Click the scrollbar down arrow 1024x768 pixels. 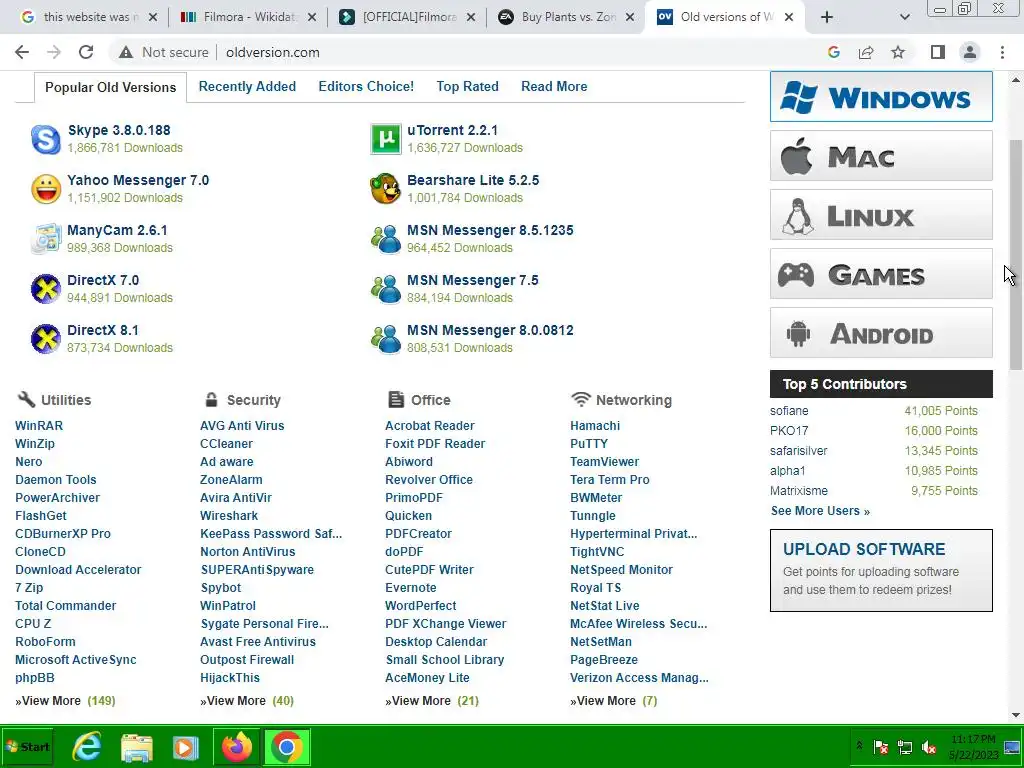coord(1016,715)
